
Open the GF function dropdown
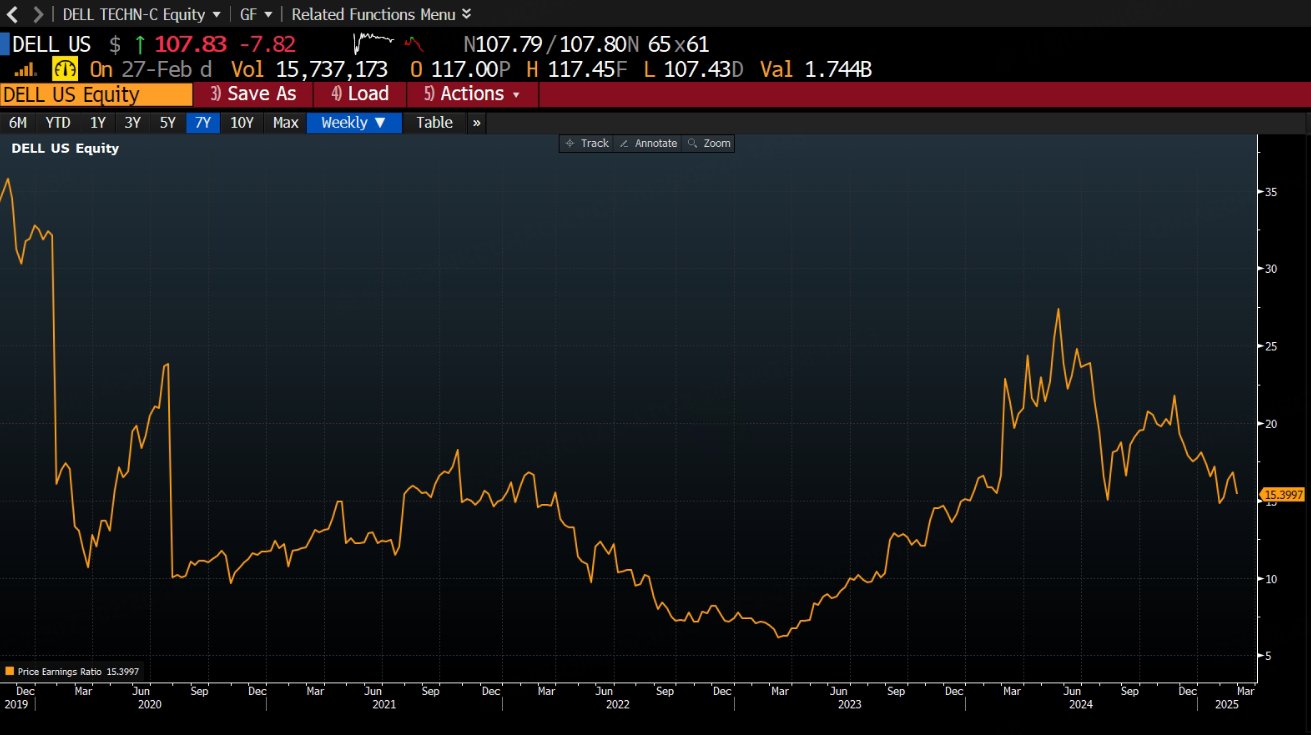coord(257,14)
